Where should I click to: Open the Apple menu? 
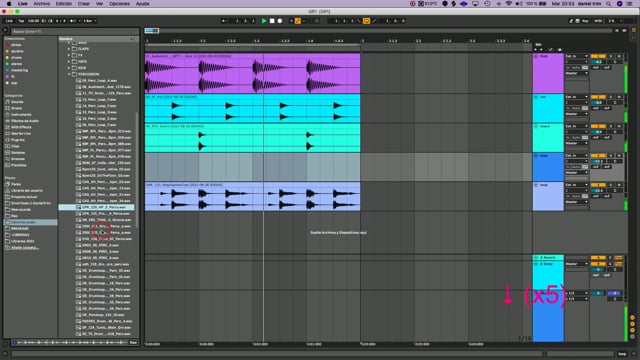pyautogui.click(x=9, y=4)
